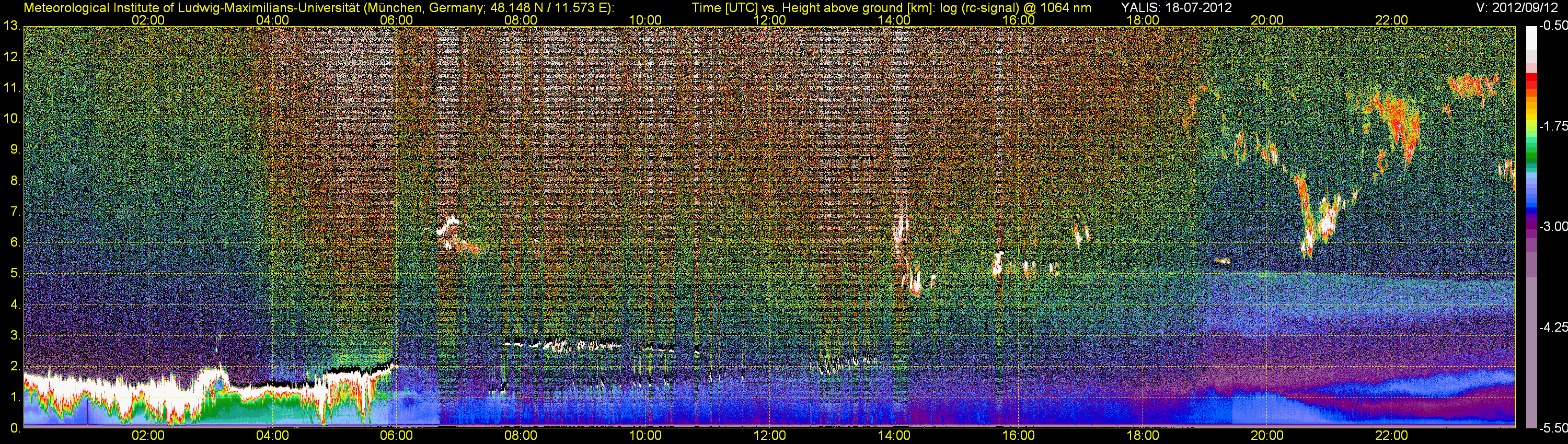The width and height of the screenshot is (1568, 444).
Task: Click the 20:00 label on the bottom time axis
Action: click(1267, 436)
